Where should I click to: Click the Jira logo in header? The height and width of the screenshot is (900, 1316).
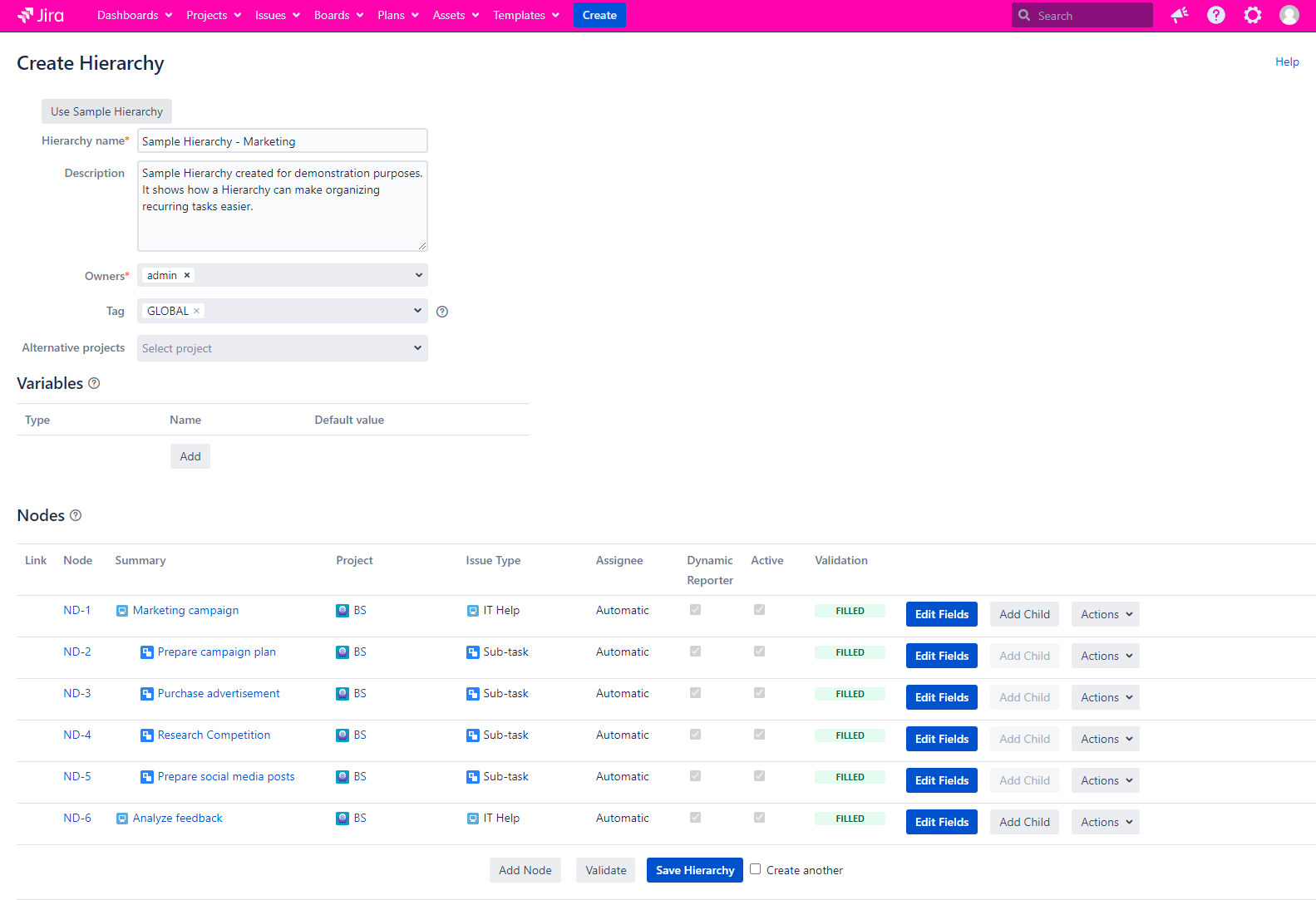[x=41, y=15]
